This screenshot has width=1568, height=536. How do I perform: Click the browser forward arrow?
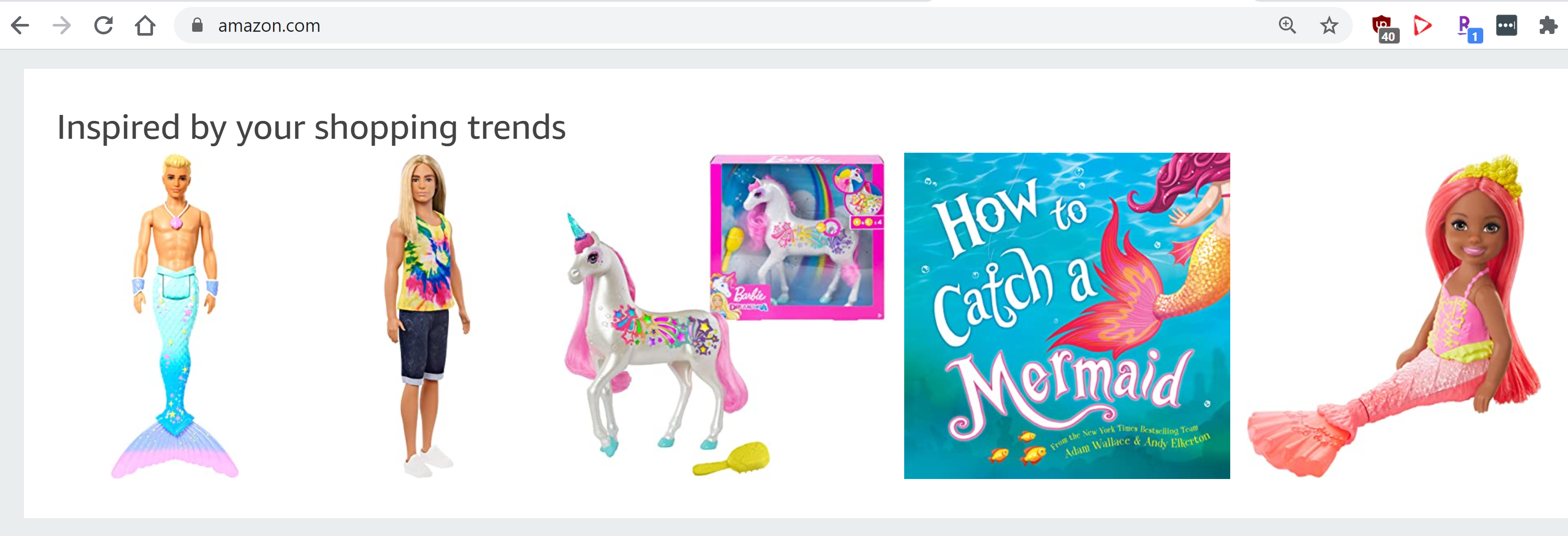click(61, 26)
